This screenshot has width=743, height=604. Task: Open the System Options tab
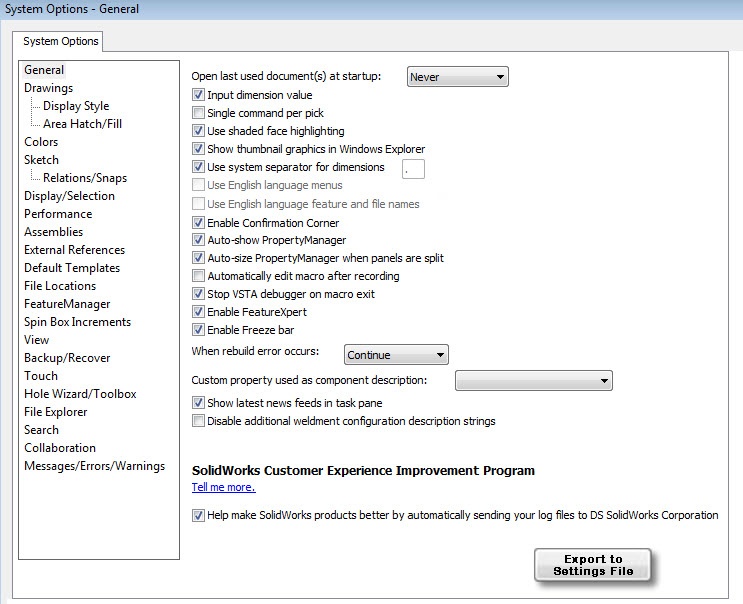(61, 41)
